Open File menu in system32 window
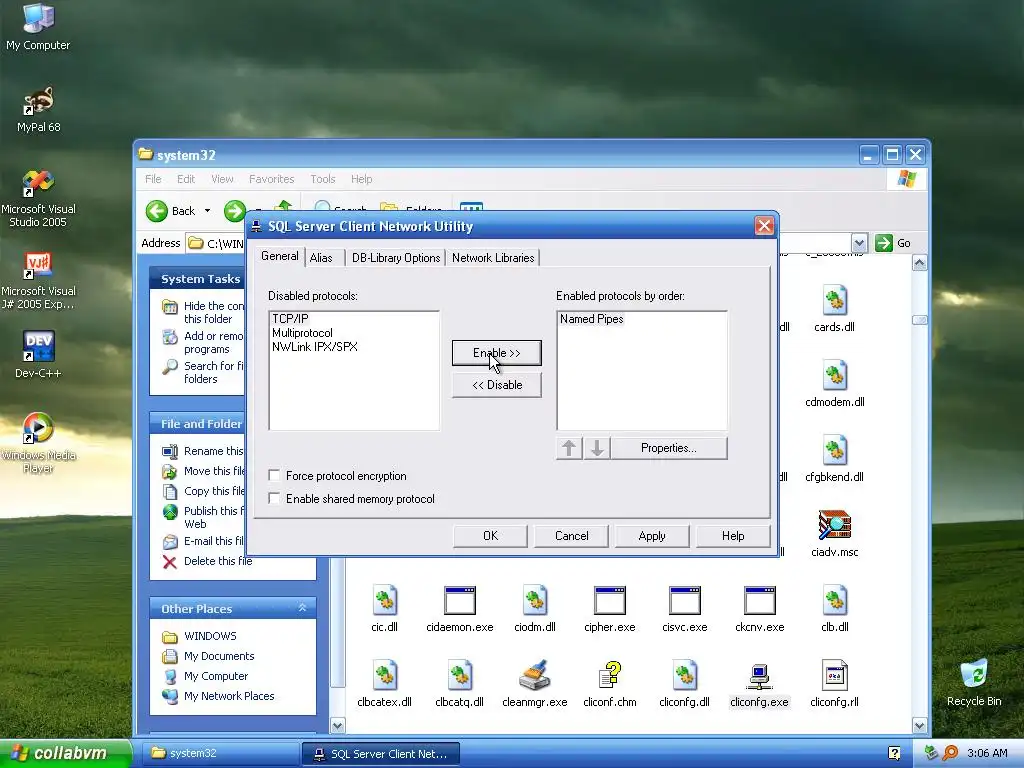1024x768 pixels. [153, 179]
